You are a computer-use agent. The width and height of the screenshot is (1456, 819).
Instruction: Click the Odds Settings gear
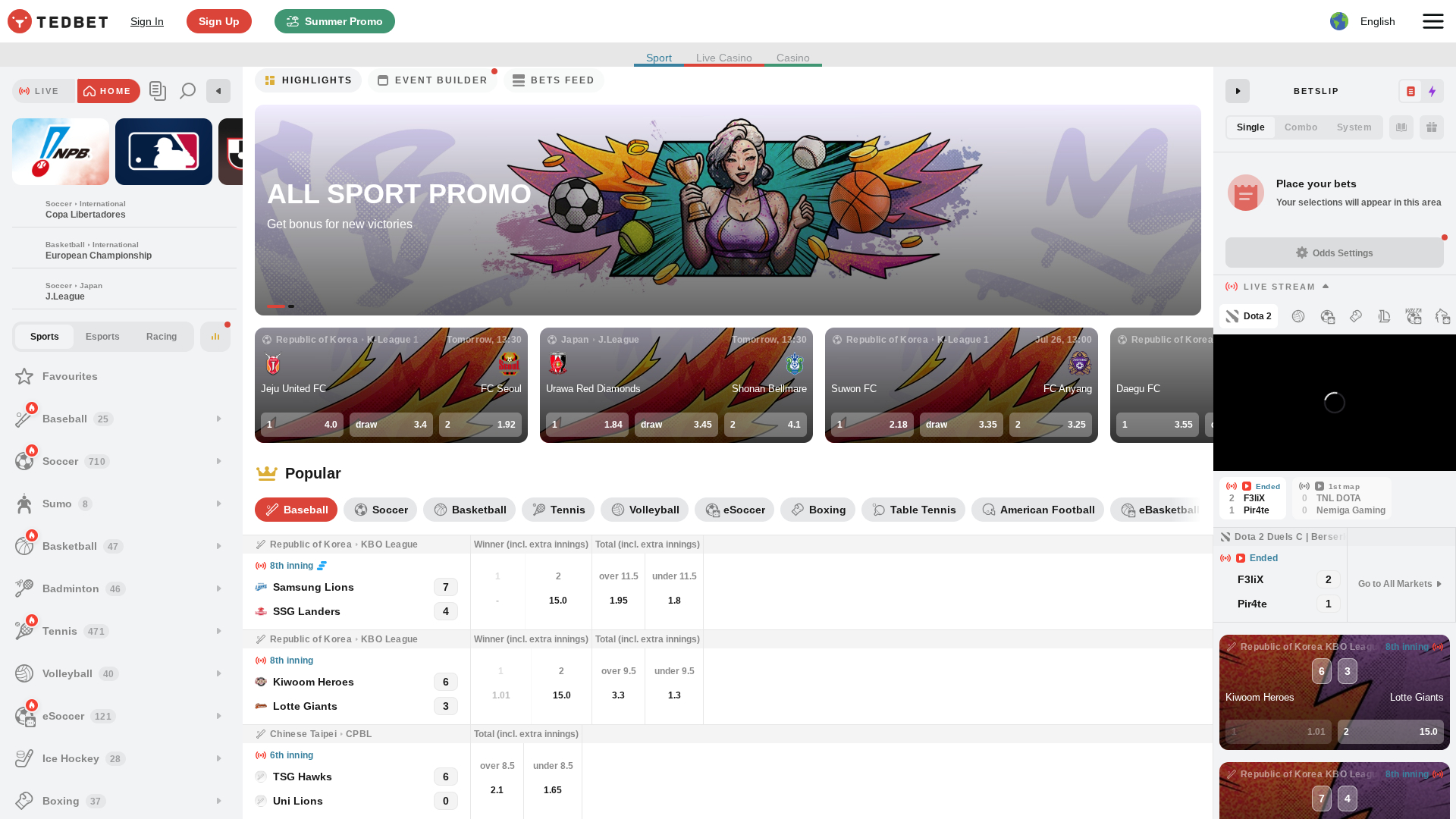pyautogui.click(x=1334, y=253)
